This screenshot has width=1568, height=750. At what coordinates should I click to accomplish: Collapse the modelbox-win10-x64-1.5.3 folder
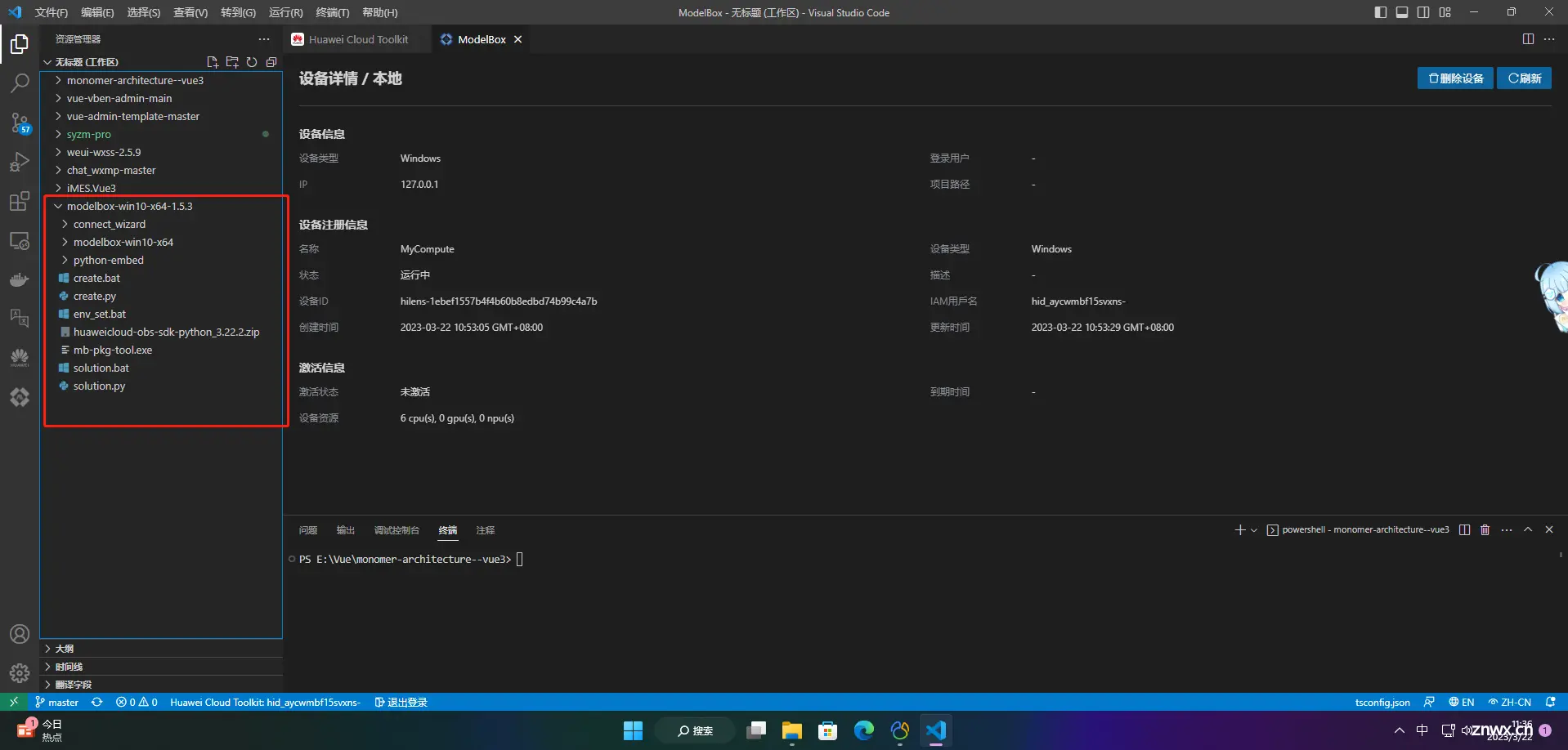coord(161,206)
